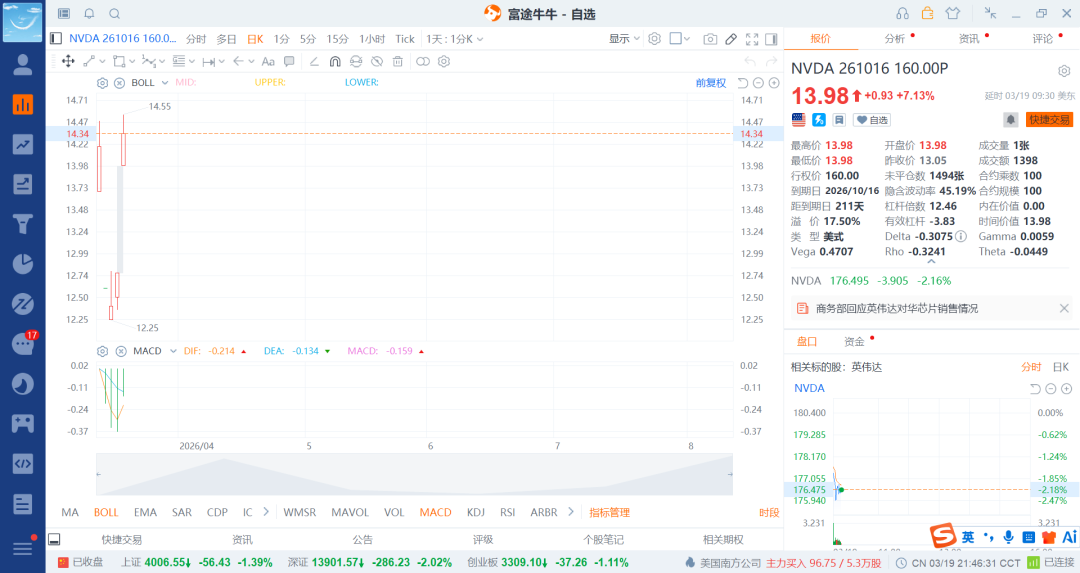Collapse quote details with up chevron
The height and width of the screenshot is (573, 1080).
point(931,262)
